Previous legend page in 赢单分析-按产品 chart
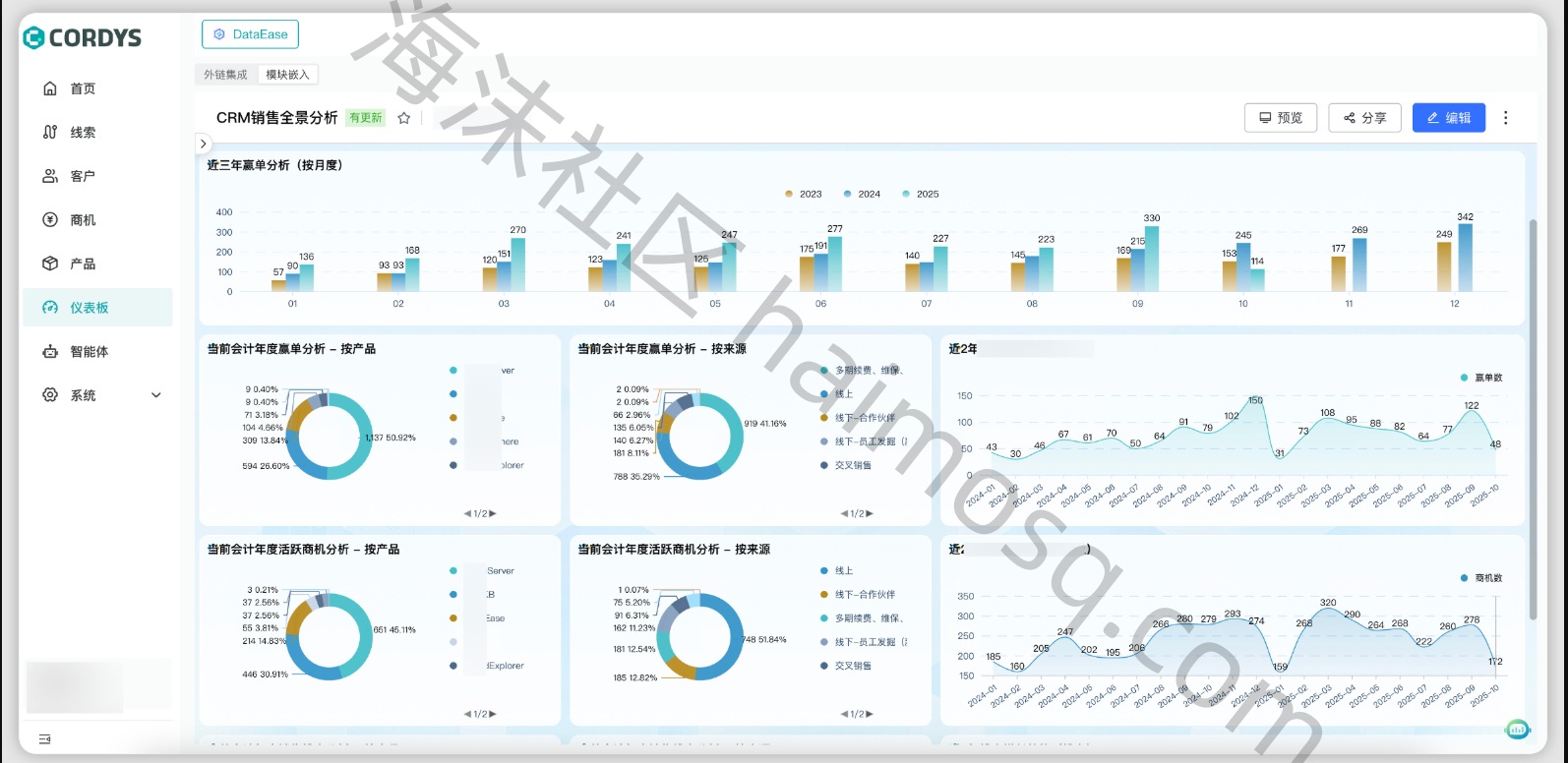 [x=467, y=514]
